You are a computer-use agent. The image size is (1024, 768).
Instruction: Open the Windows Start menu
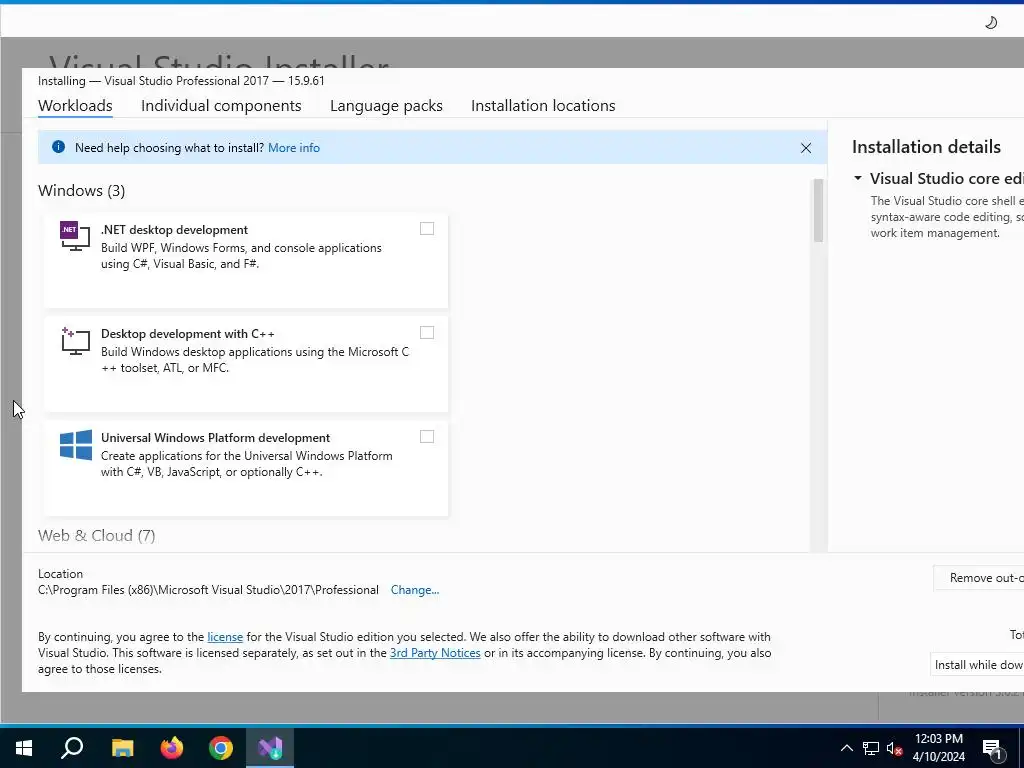pos(24,748)
